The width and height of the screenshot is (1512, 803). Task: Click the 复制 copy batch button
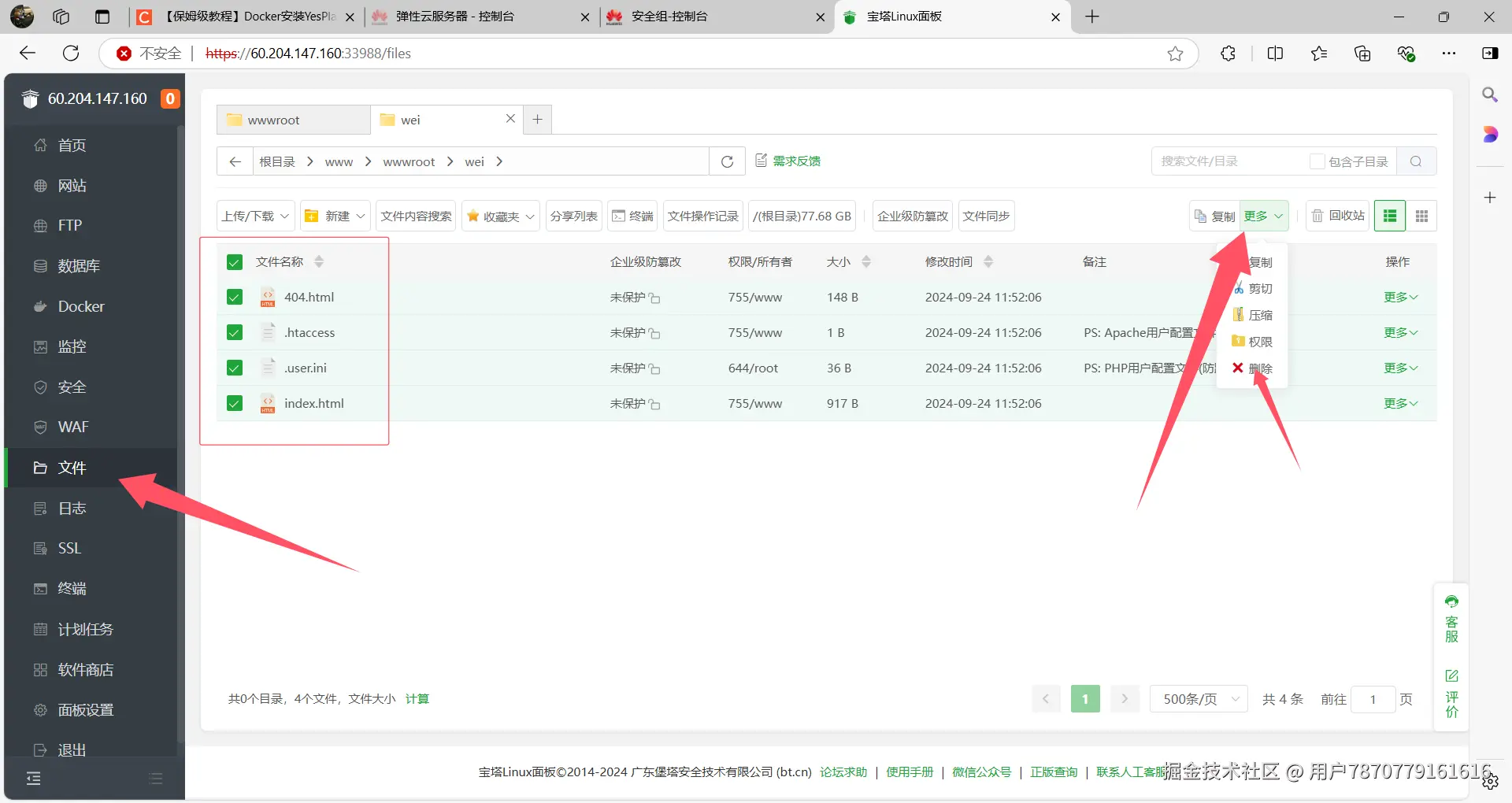coord(1215,216)
